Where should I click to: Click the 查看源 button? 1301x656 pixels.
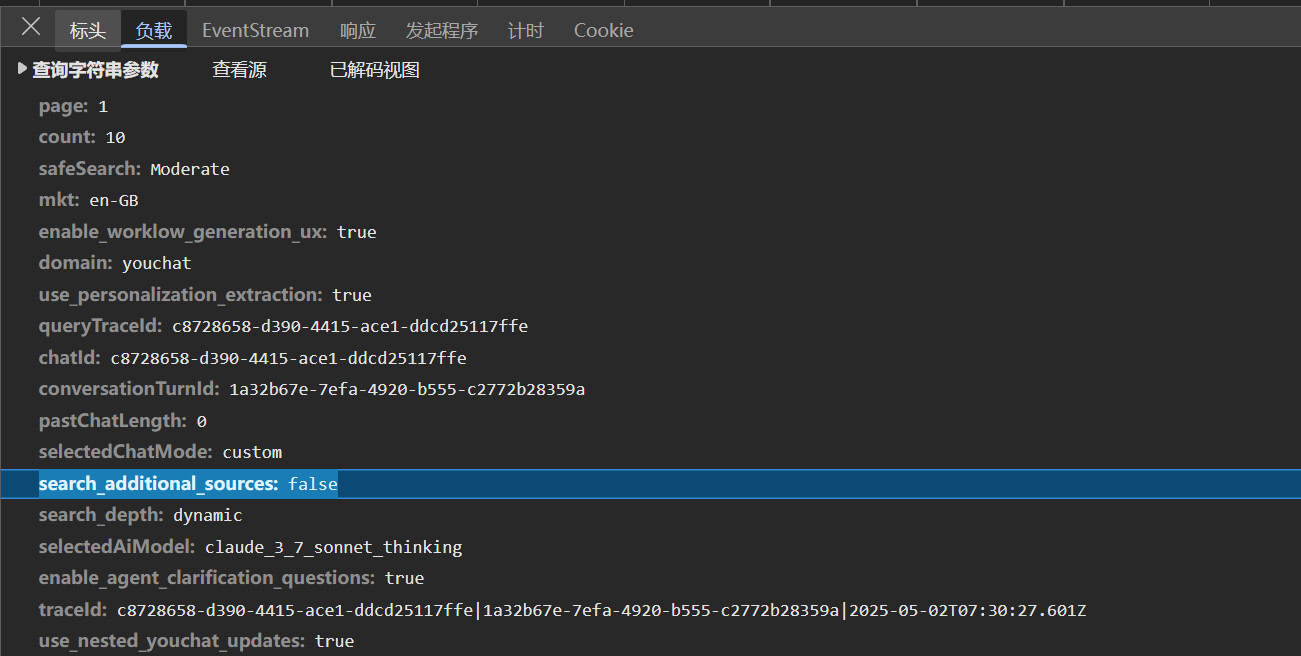[x=239, y=70]
